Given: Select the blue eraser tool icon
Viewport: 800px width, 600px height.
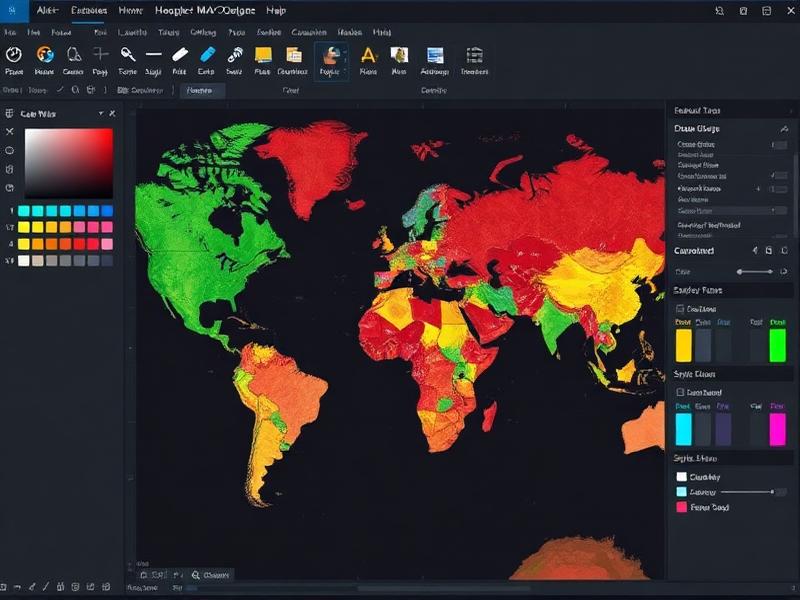Looking at the screenshot, I should tap(207, 54).
